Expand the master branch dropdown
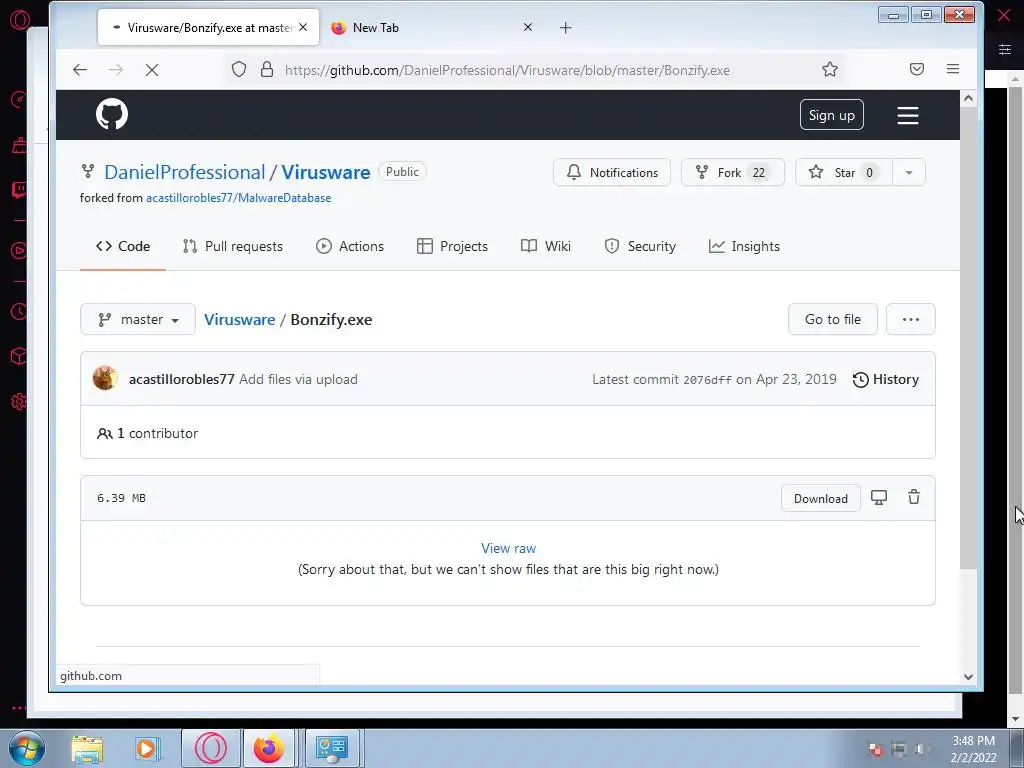The width and height of the screenshot is (1024, 768). point(138,319)
